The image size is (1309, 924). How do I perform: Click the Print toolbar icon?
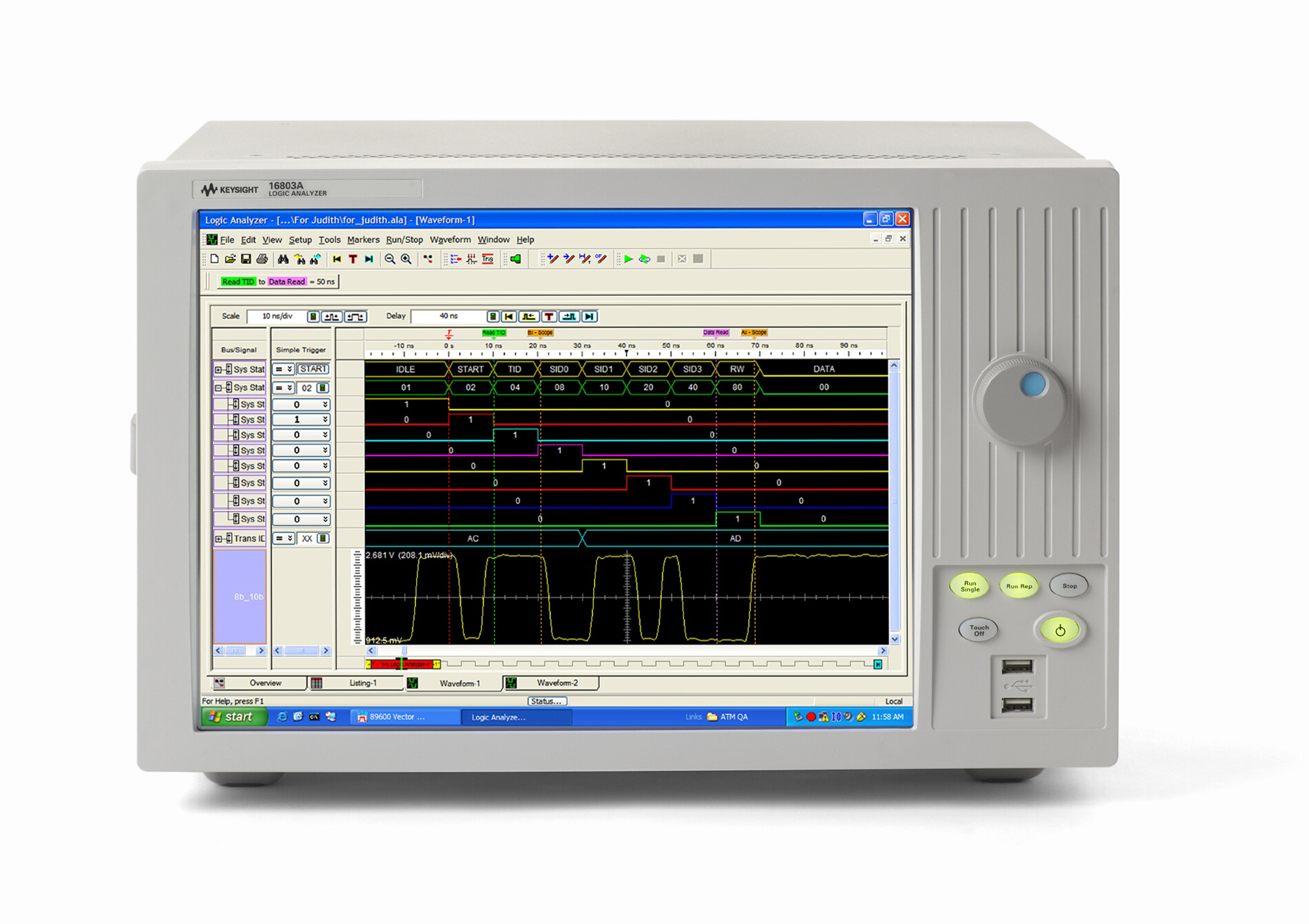click(x=262, y=259)
